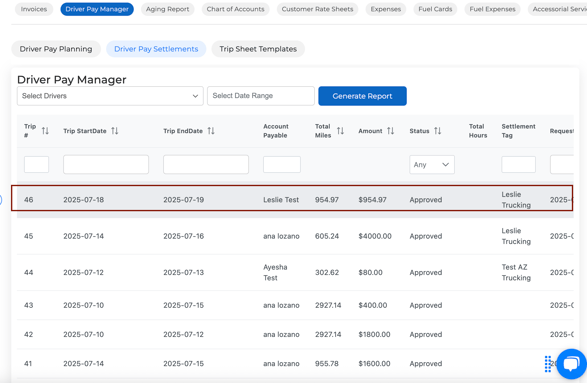Click the Trip # filter input

[x=36, y=164]
